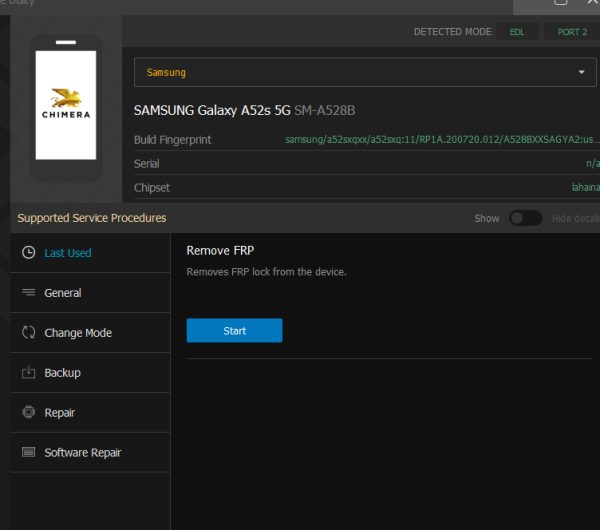Screen dimensions: 600x530
Task: Click the Software Repair icon
Action: coord(29,452)
